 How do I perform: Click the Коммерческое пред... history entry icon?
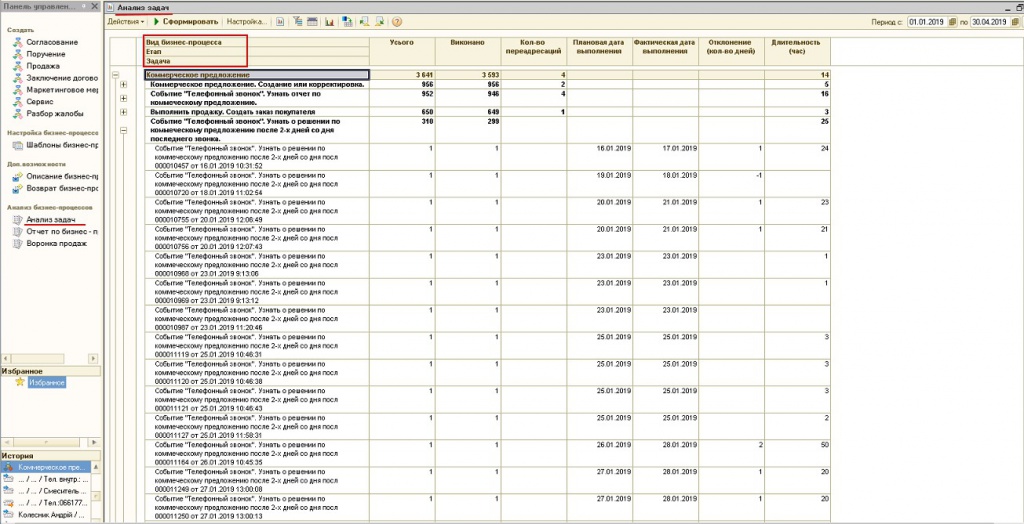(x=8, y=468)
